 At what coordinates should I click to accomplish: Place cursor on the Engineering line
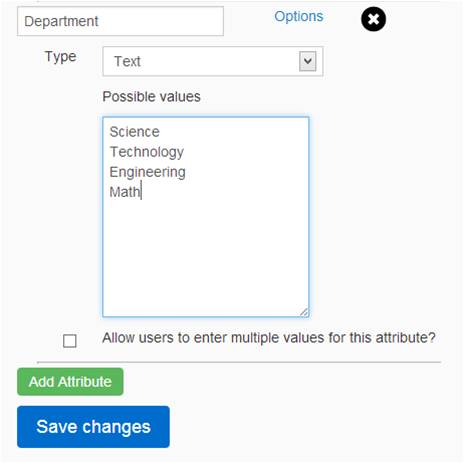[147, 172]
